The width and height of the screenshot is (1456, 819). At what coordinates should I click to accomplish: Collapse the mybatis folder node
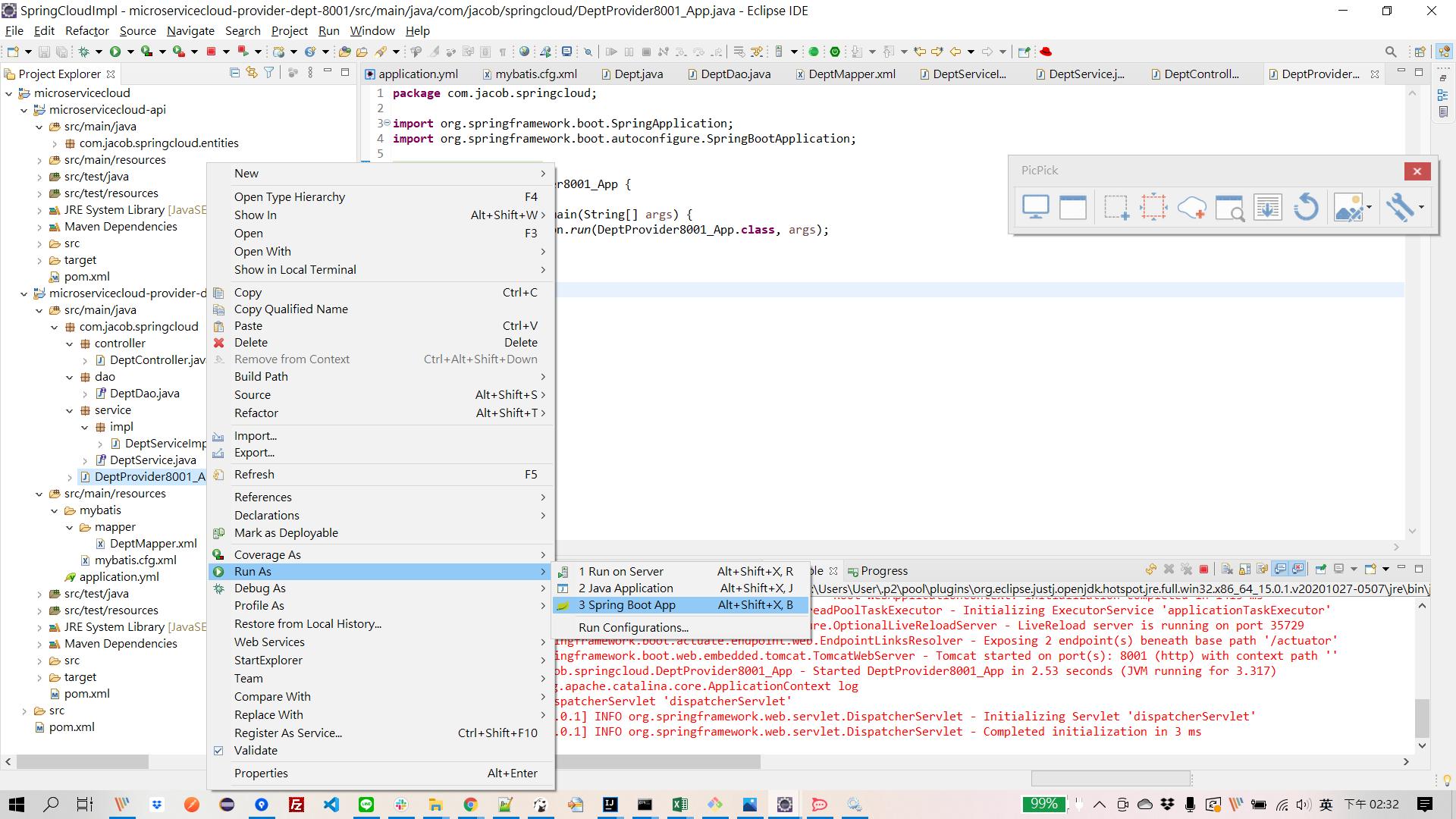pyautogui.click(x=55, y=510)
